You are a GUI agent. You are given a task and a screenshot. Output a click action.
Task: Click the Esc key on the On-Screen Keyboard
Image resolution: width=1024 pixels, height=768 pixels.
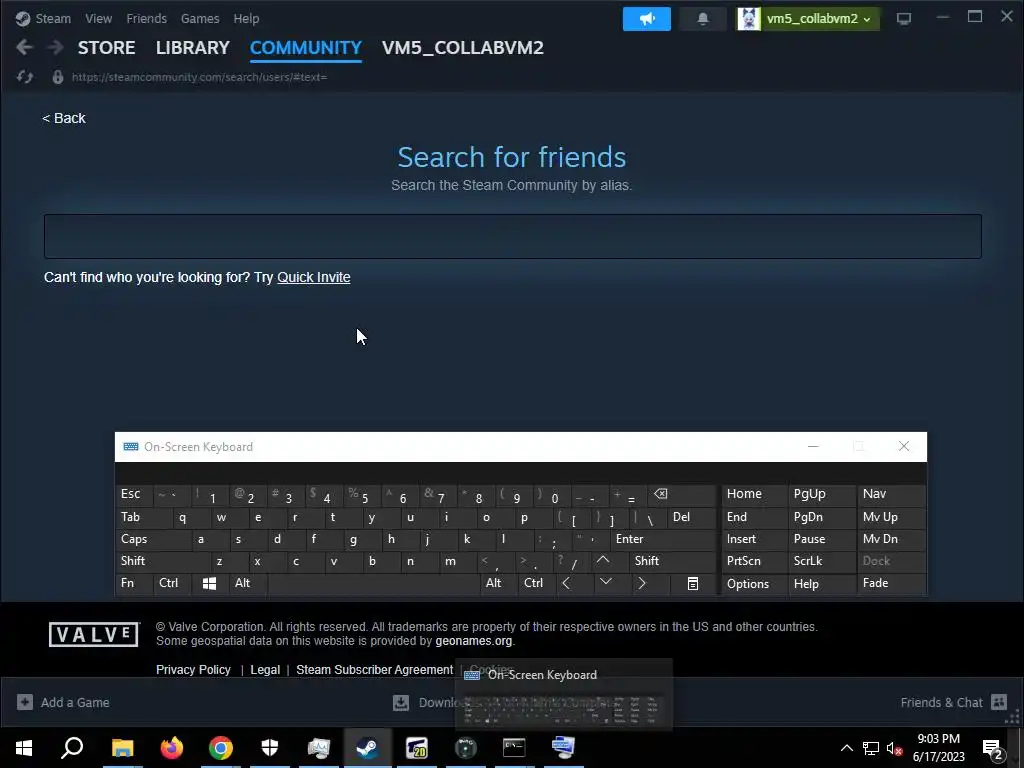click(135, 494)
